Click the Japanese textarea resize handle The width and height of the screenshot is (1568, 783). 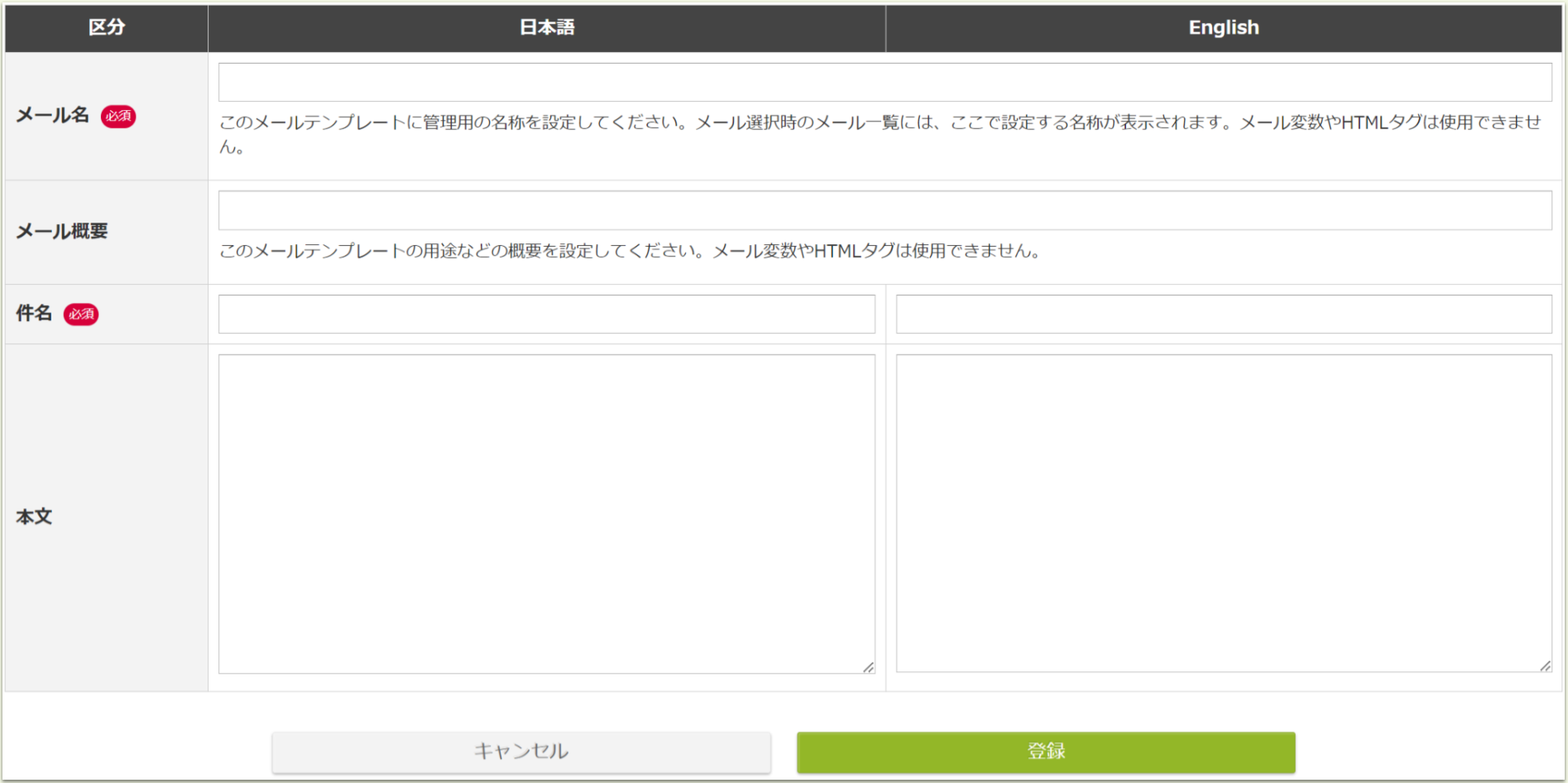[868, 665]
